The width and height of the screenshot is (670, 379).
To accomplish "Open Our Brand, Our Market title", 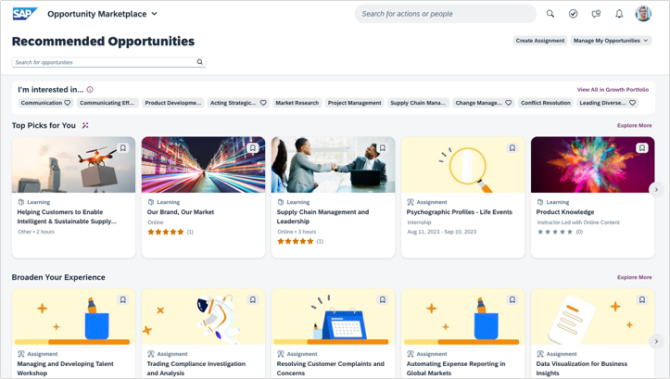I will [x=180, y=212].
